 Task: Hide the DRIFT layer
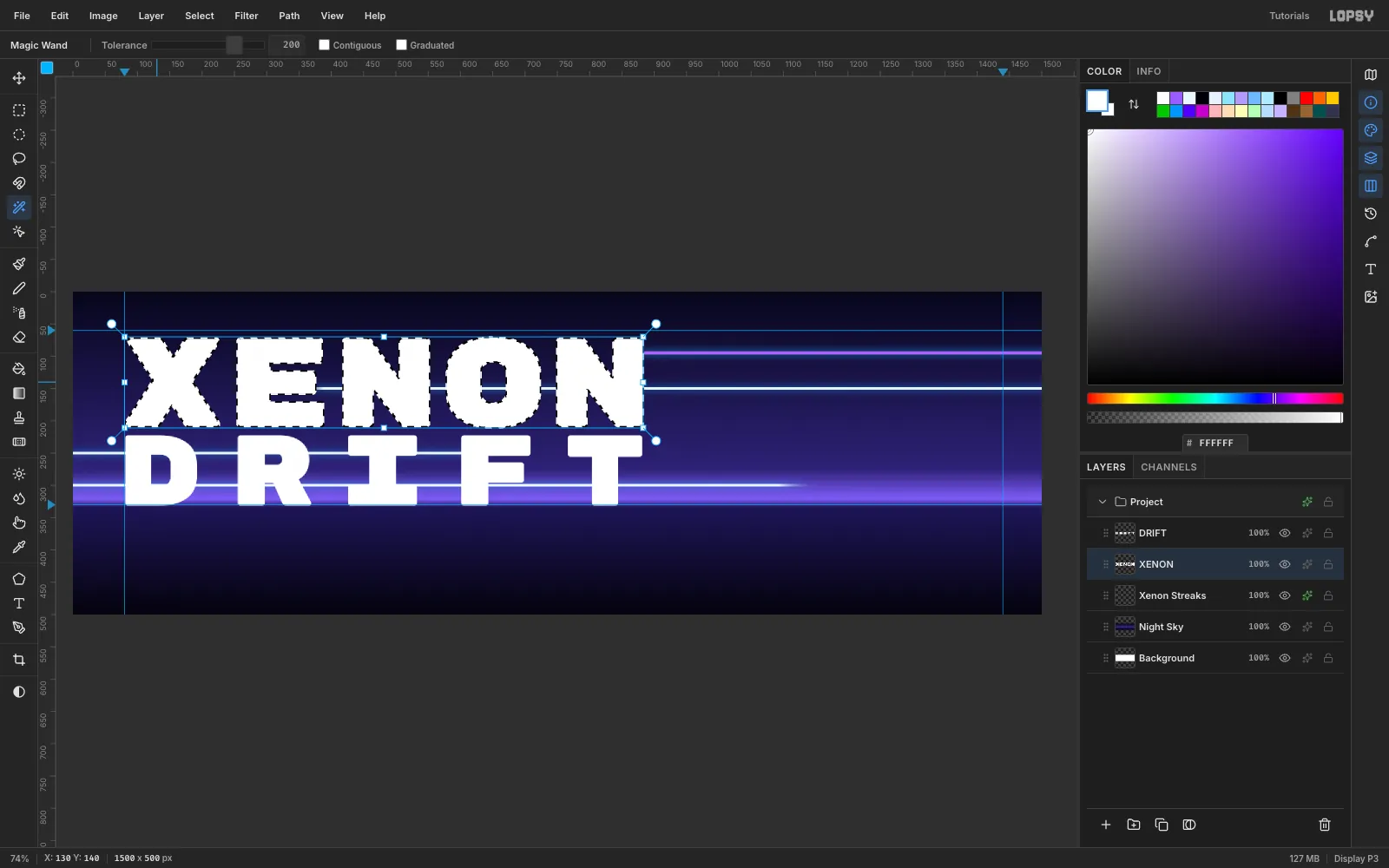[x=1285, y=533]
